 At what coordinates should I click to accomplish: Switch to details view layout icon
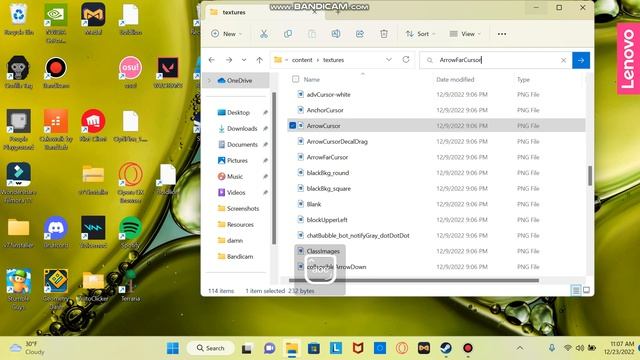[576, 290]
